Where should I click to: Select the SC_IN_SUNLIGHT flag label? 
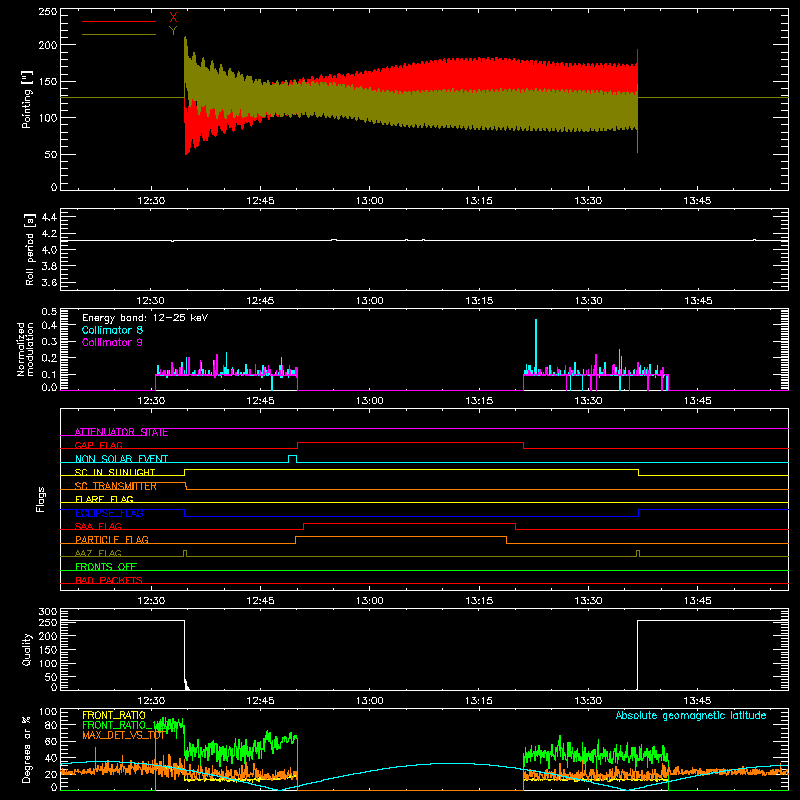[x=115, y=472]
